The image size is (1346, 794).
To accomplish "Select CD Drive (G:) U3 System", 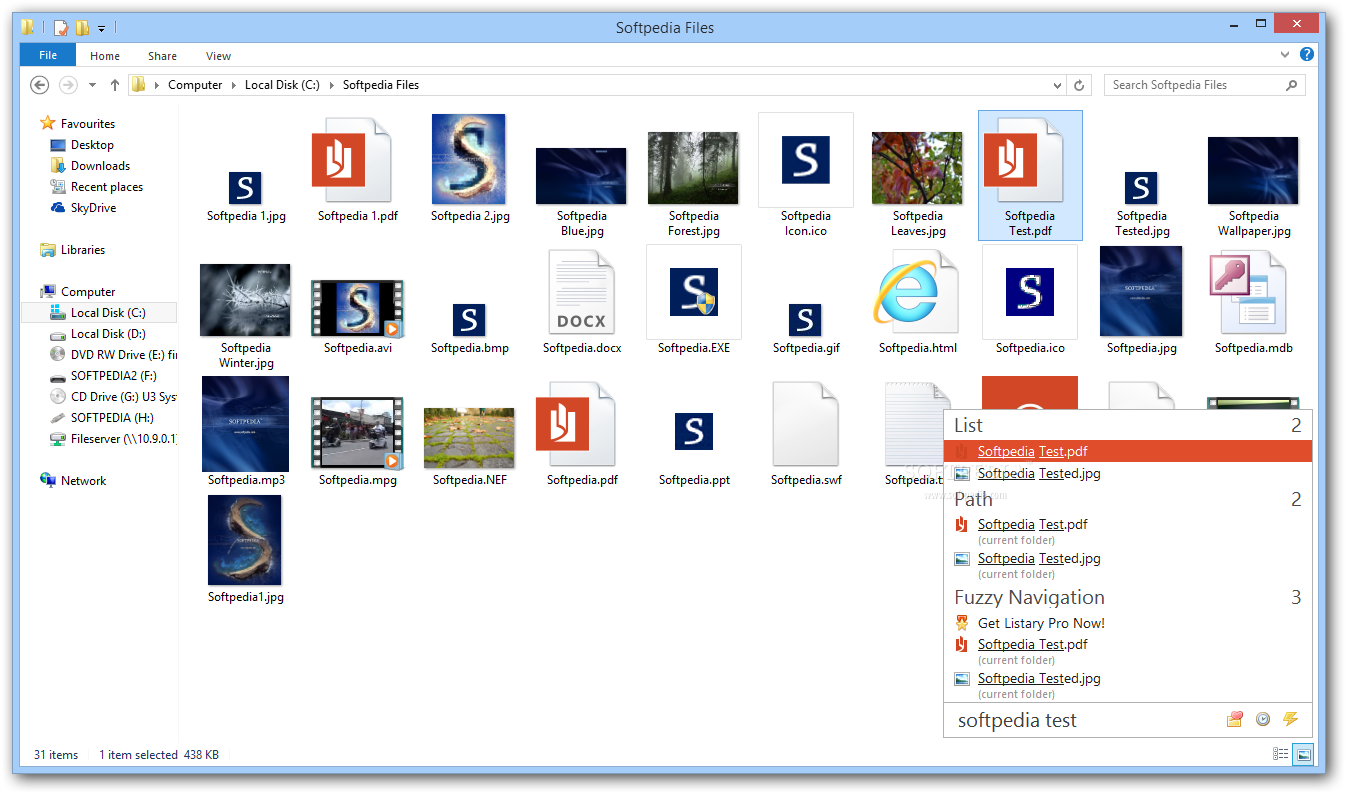I will [x=113, y=397].
